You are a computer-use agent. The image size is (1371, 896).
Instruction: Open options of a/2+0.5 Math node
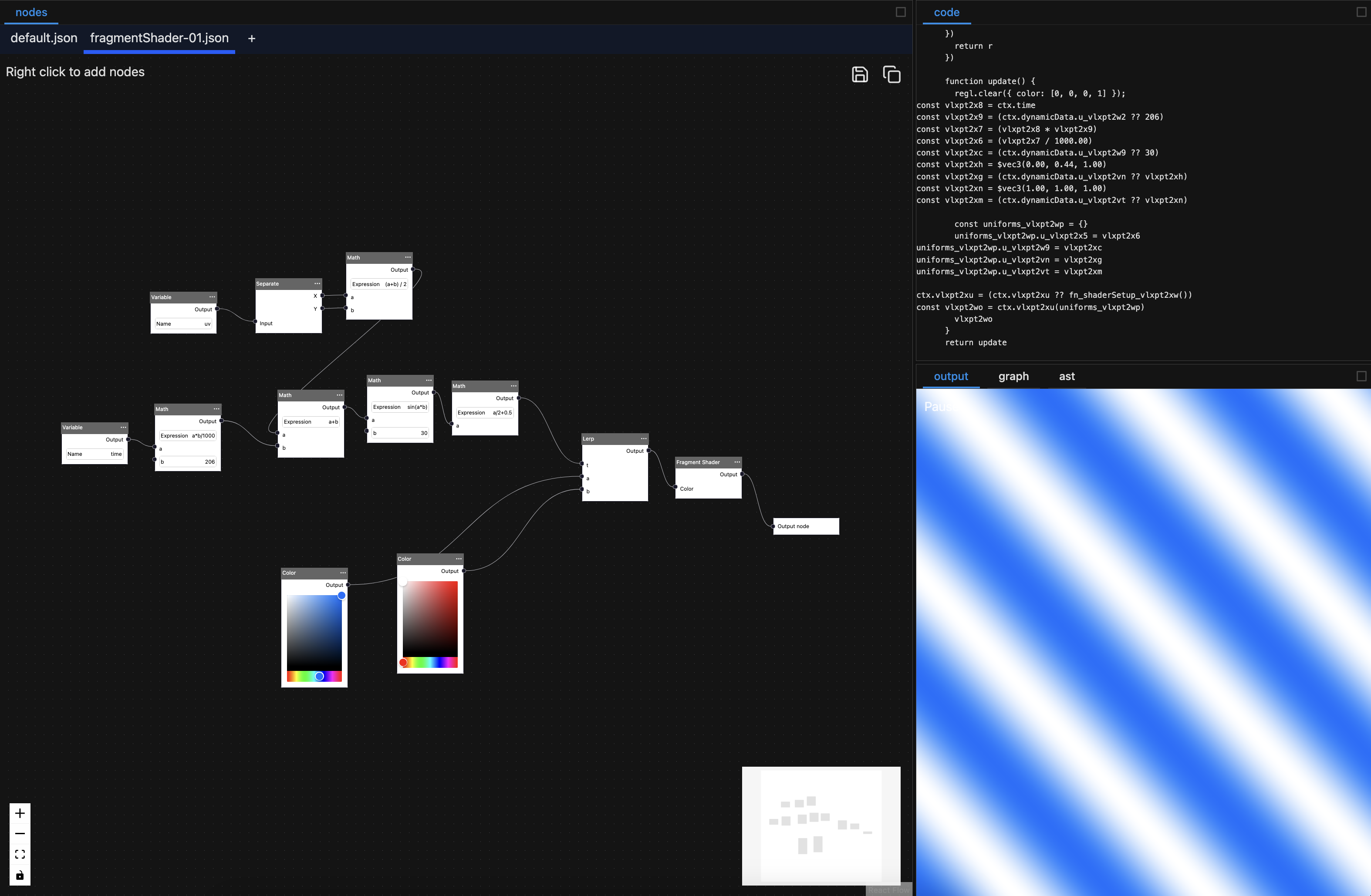[513, 386]
